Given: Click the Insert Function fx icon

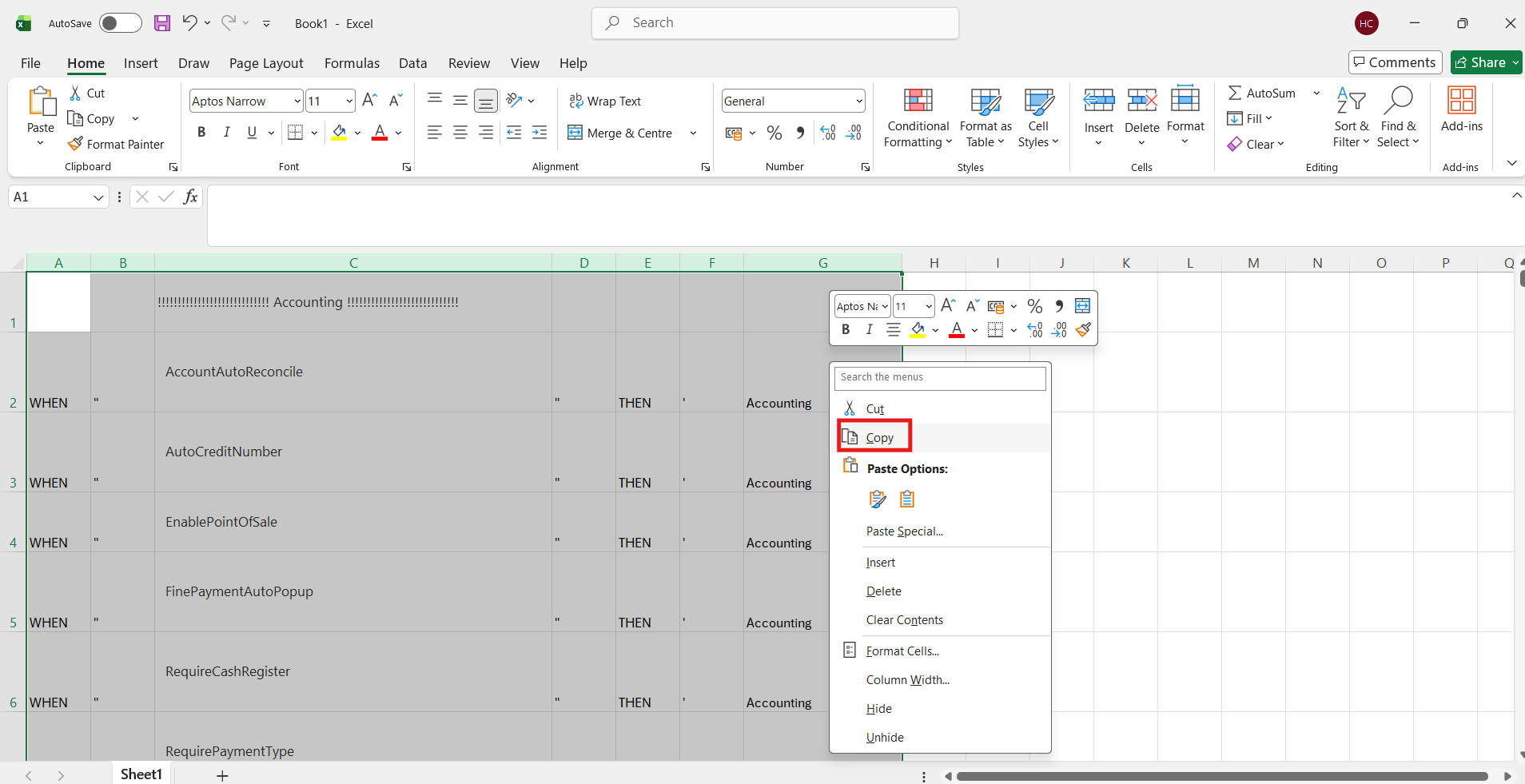Looking at the screenshot, I should pyautogui.click(x=190, y=197).
